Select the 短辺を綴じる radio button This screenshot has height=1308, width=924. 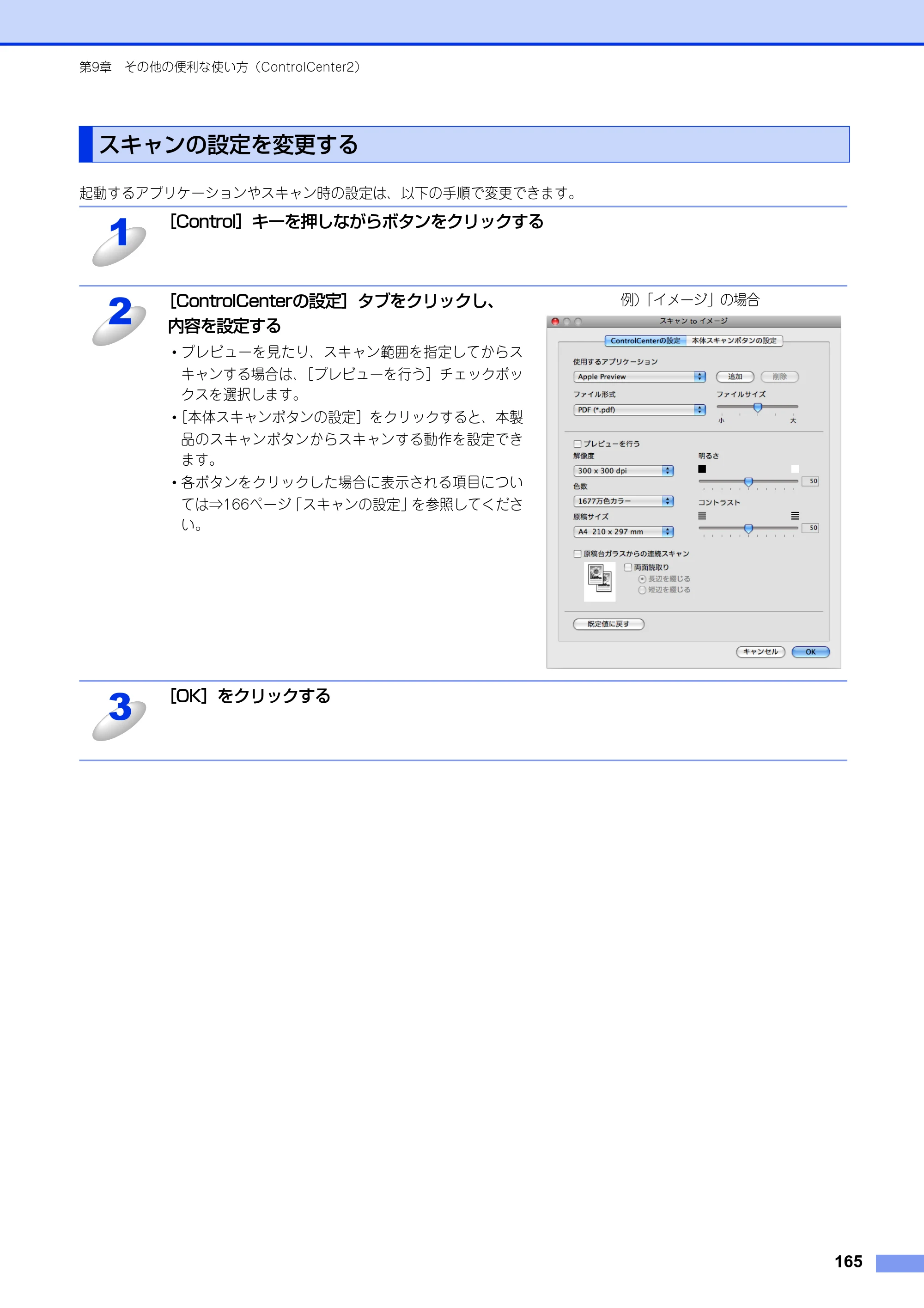click(642, 590)
